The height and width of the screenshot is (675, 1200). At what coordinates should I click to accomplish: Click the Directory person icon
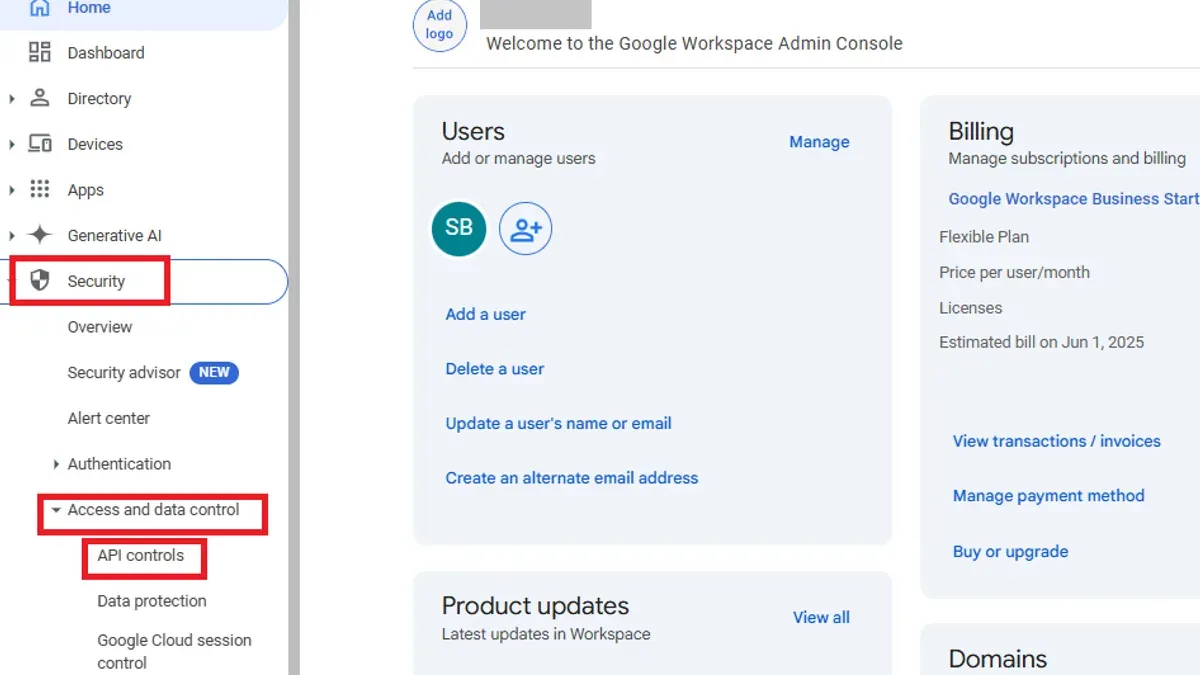click(40, 98)
